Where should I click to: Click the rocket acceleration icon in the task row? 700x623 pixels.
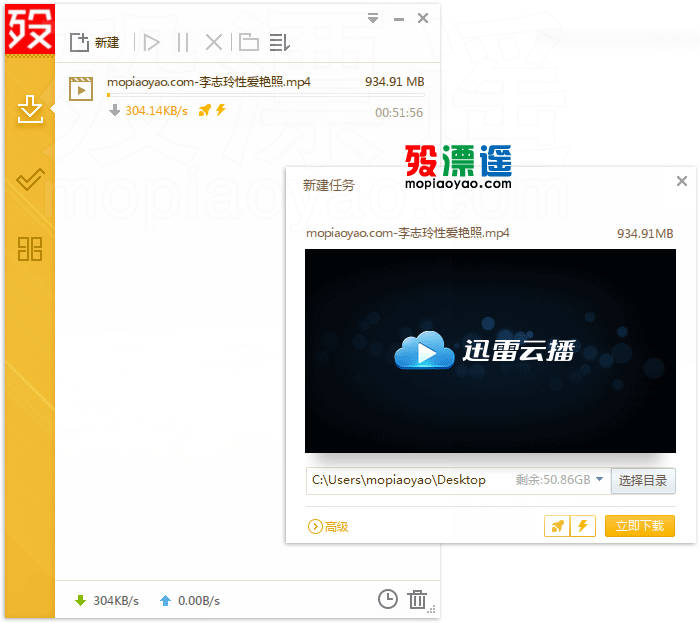tap(204, 110)
